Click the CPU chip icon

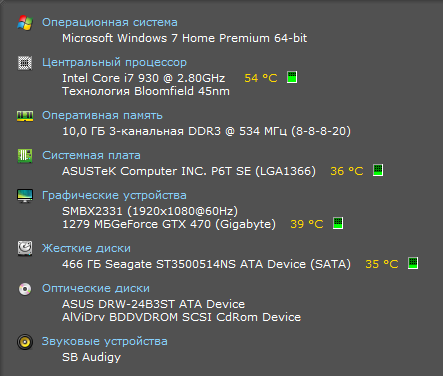pyautogui.click(x=25, y=63)
